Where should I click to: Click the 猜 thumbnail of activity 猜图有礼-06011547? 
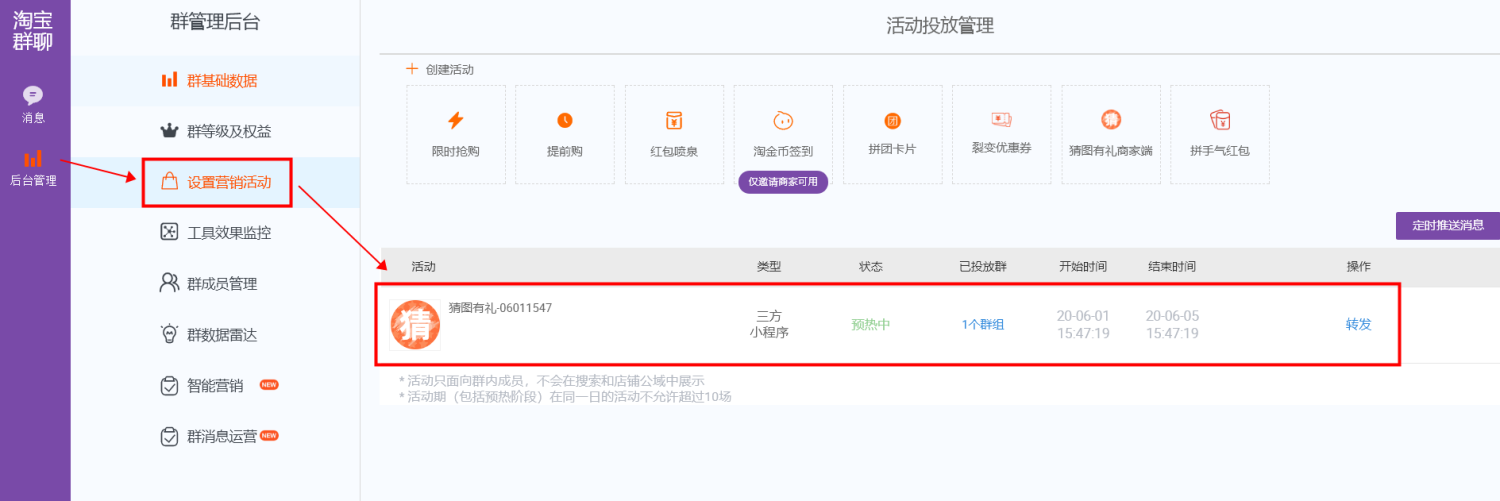coord(415,324)
